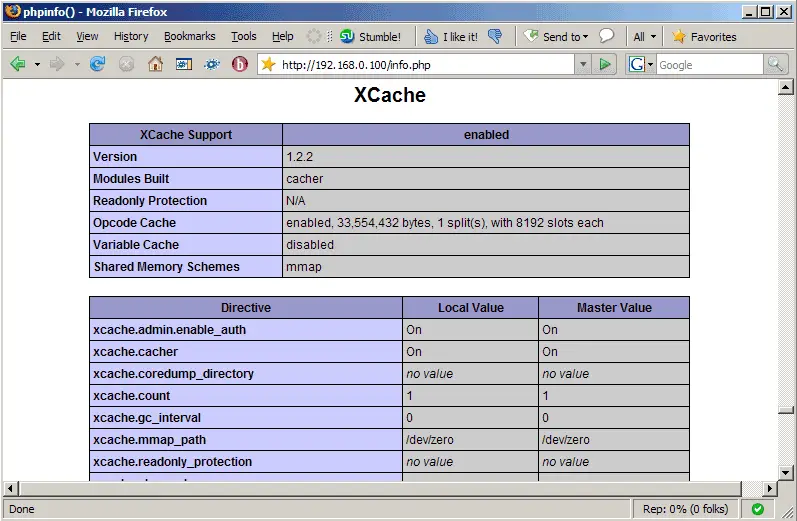797x521 pixels.
Task: Click the 'mmap' Shared Memory Schemes value
Action: point(304,267)
